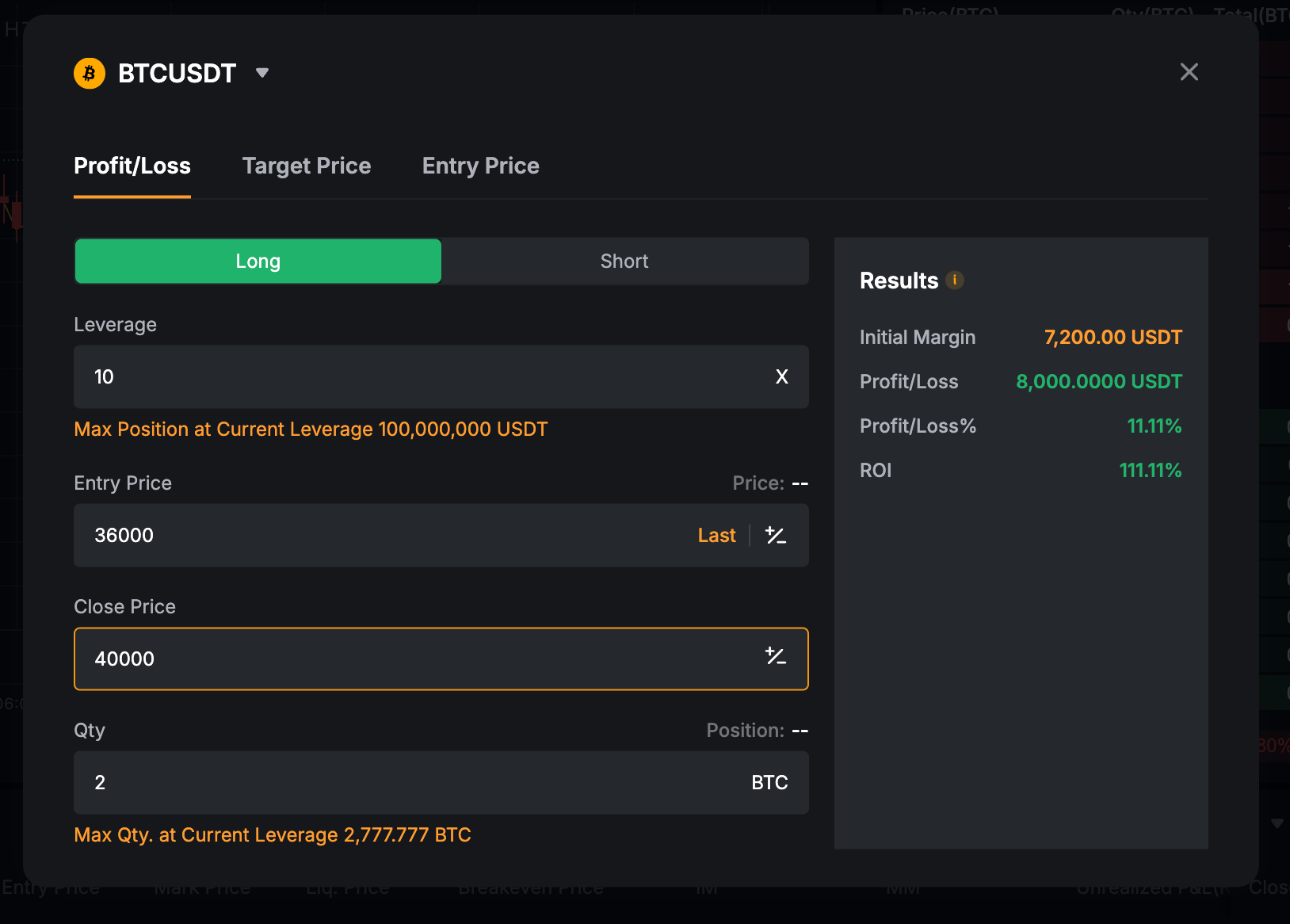Click the Leverage input field
Image resolution: width=1290 pixels, height=924 pixels.
point(412,377)
